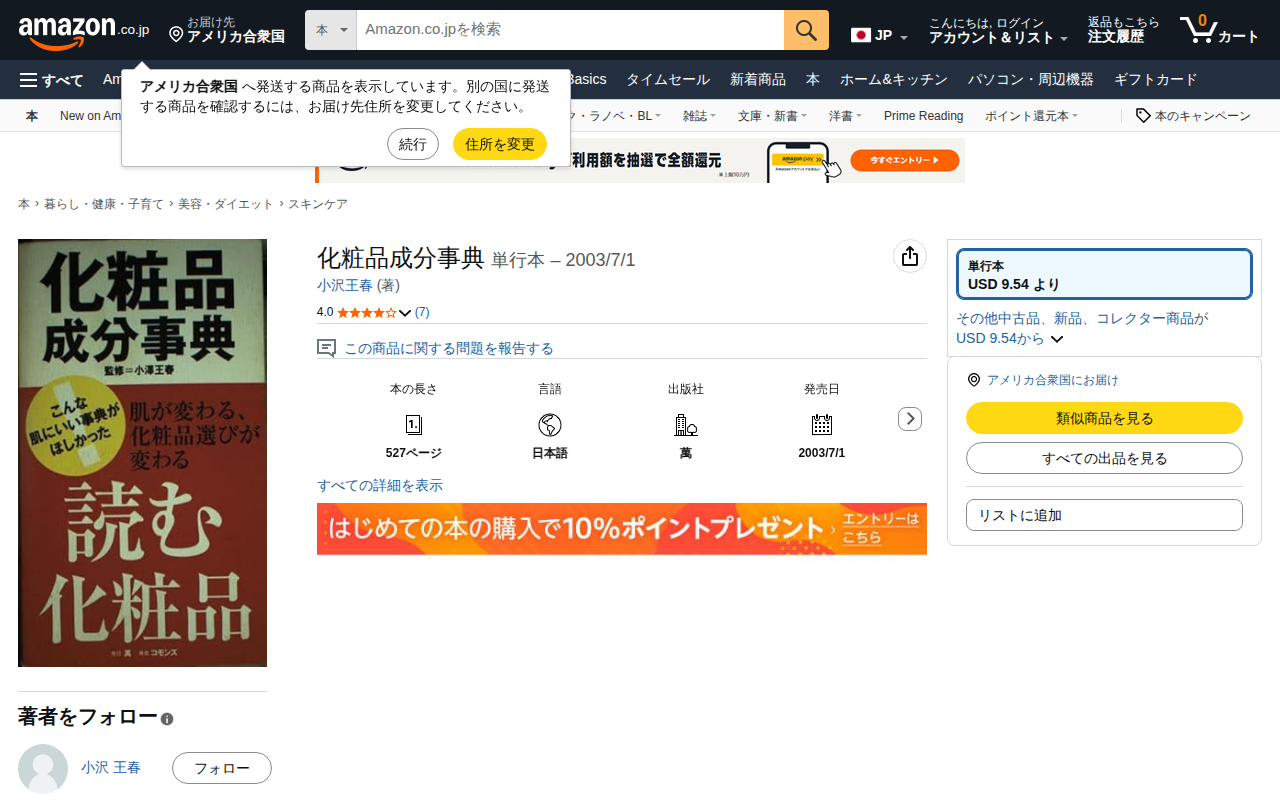1280x800 pixels.
Task: Click the author name link 小沢王春 under title
Action: (x=345, y=285)
